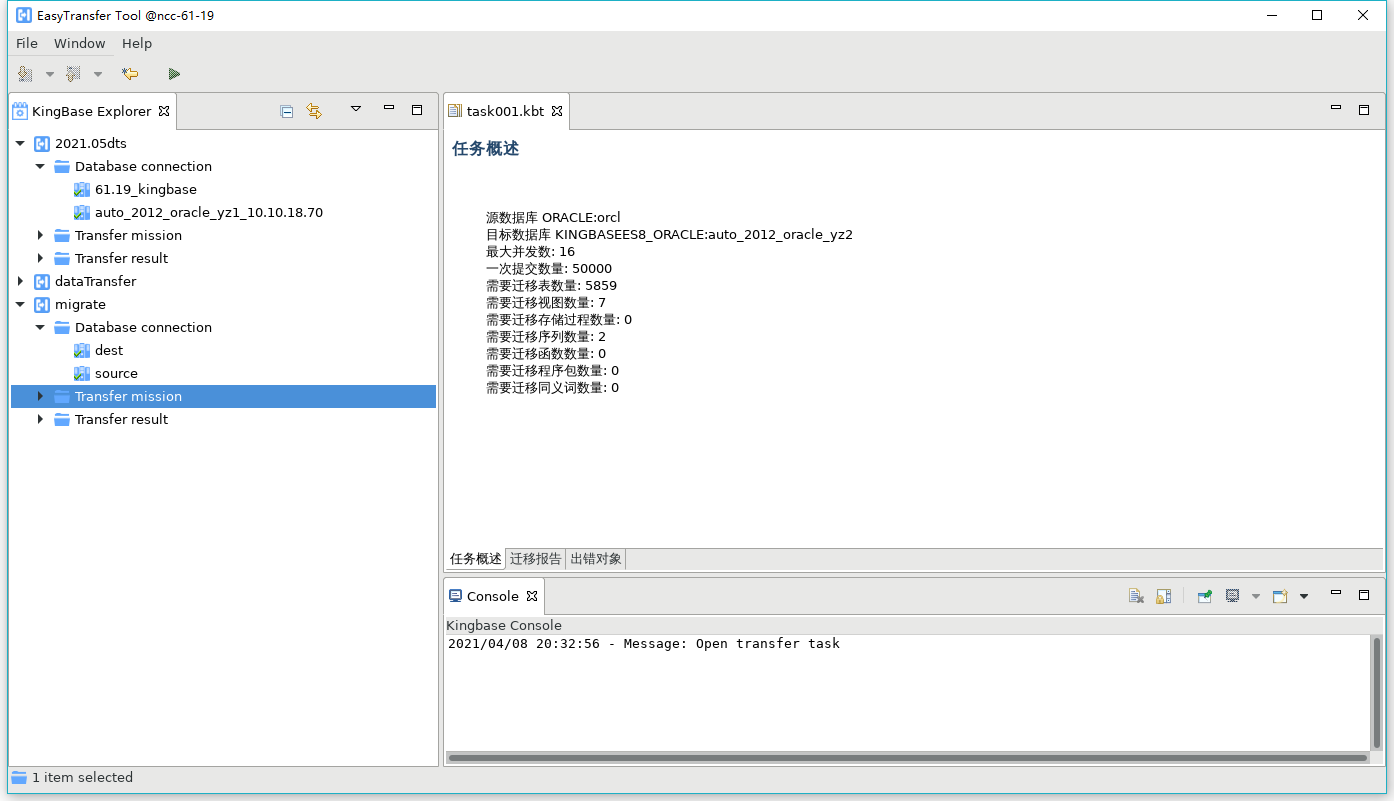The height and width of the screenshot is (801, 1394).
Task: Collapse Database connection under 2021.05dts
Action: (40, 167)
